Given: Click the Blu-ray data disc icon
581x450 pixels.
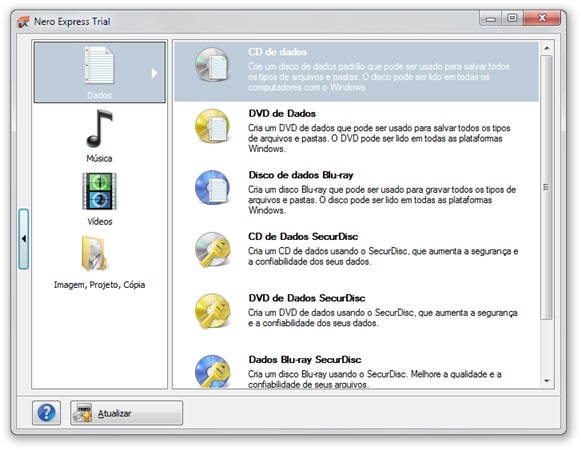Looking at the screenshot, I should (212, 188).
